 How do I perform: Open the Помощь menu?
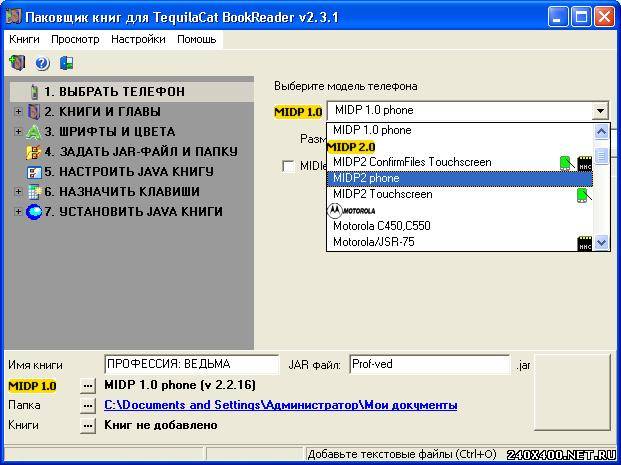(196, 39)
